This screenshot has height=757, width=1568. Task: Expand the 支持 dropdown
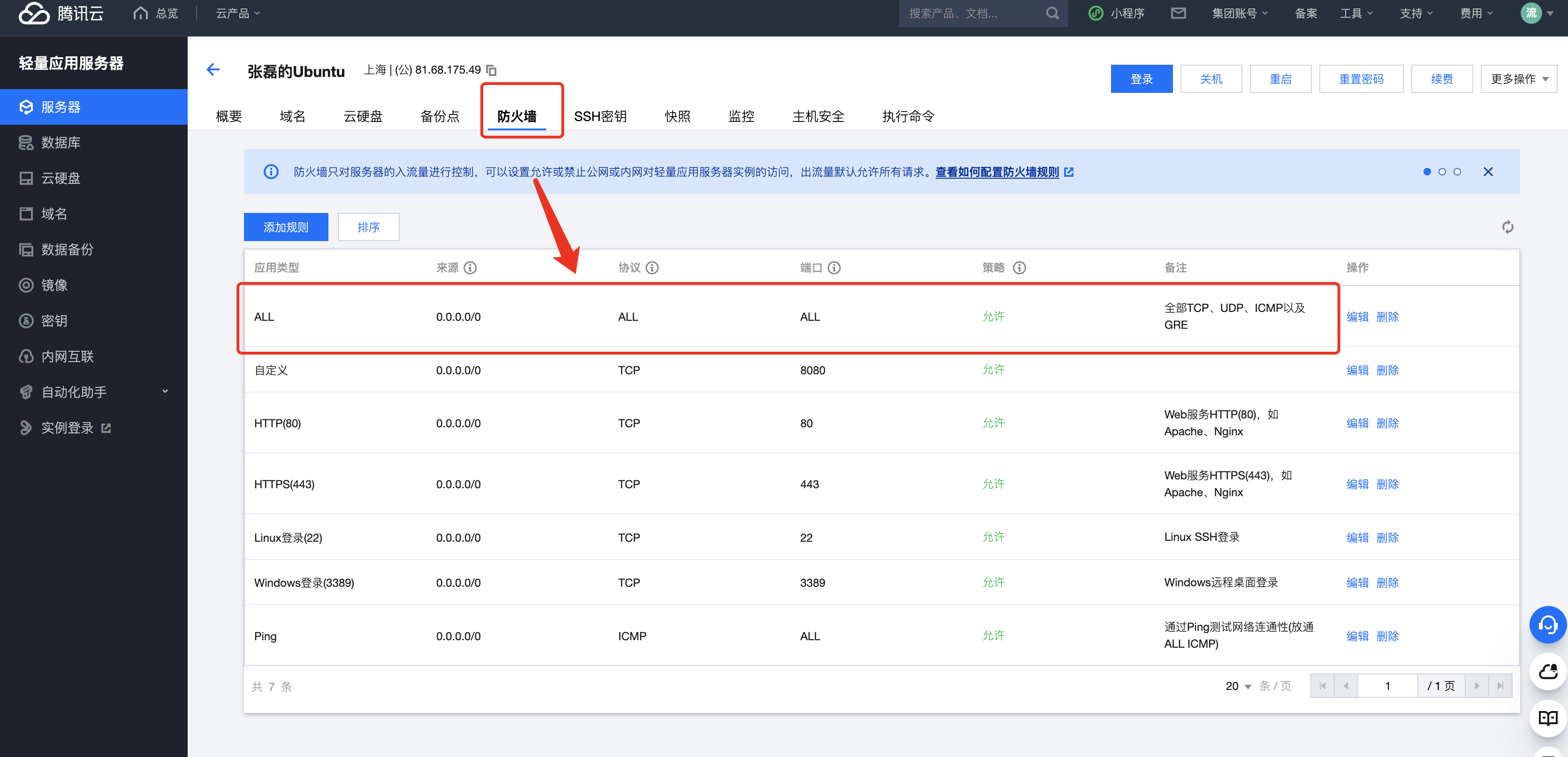pos(1416,14)
